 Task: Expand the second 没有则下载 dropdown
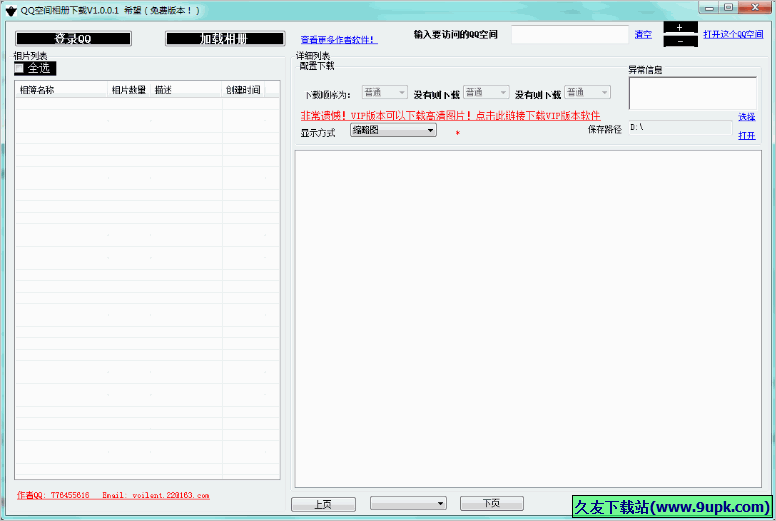point(587,92)
